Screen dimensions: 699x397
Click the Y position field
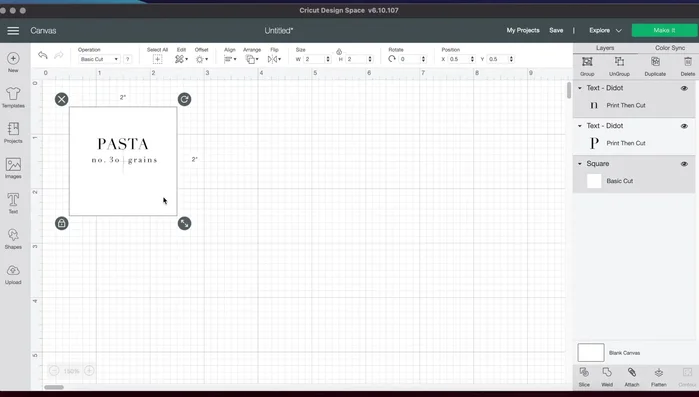497,59
